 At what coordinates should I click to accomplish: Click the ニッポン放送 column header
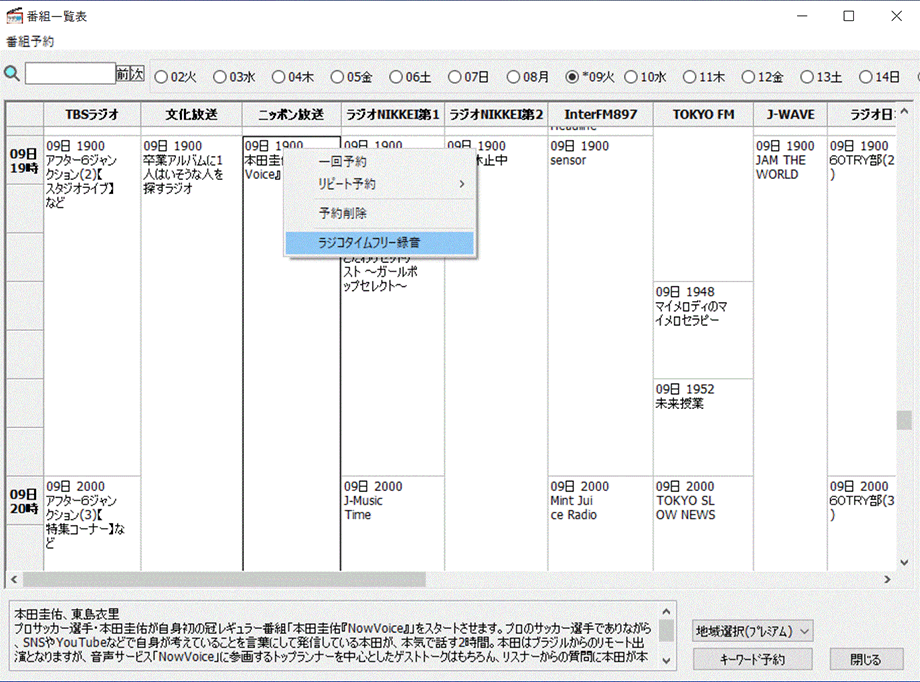(292, 114)
